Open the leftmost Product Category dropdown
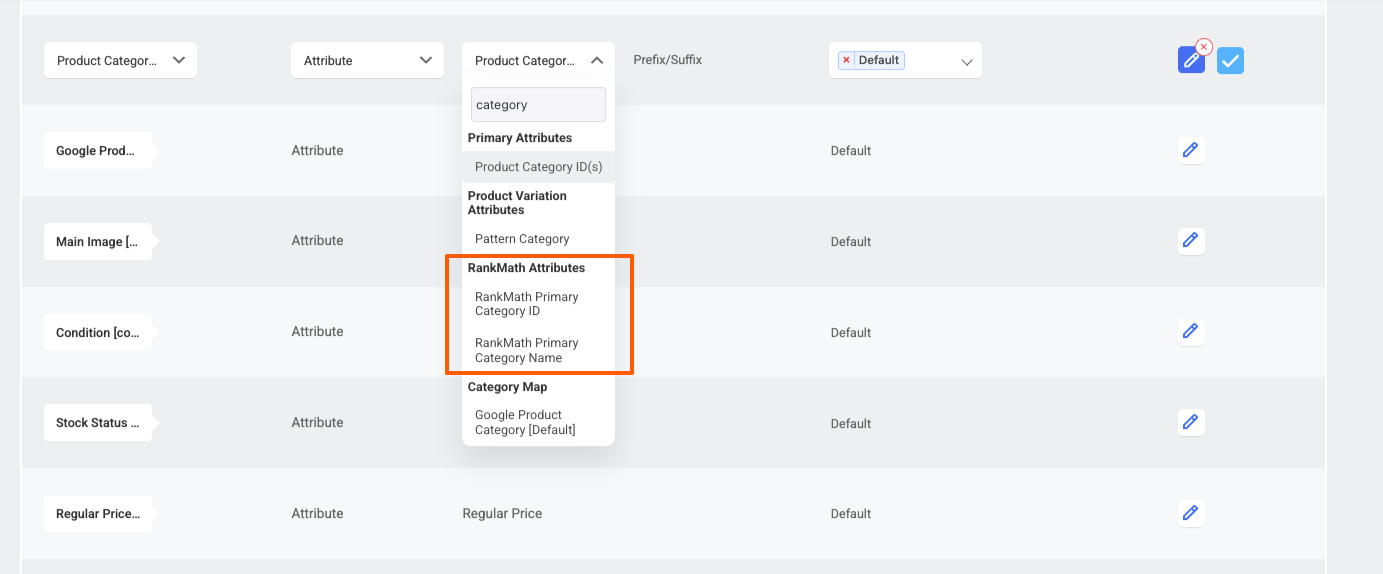Screen dimensions: 1383x574 [x=120, y=60]
